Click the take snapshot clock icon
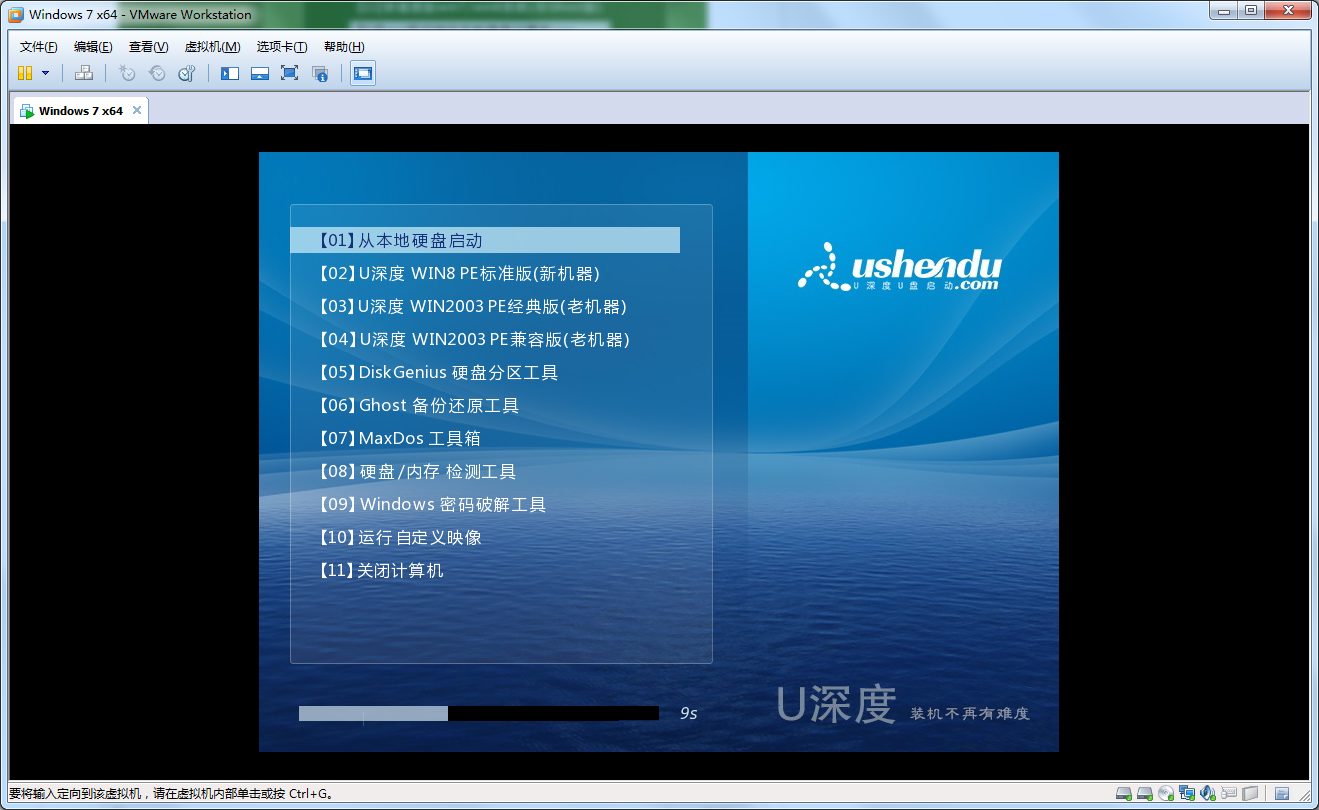Viewport: 1319px width, 810px height. click(127, 73)
